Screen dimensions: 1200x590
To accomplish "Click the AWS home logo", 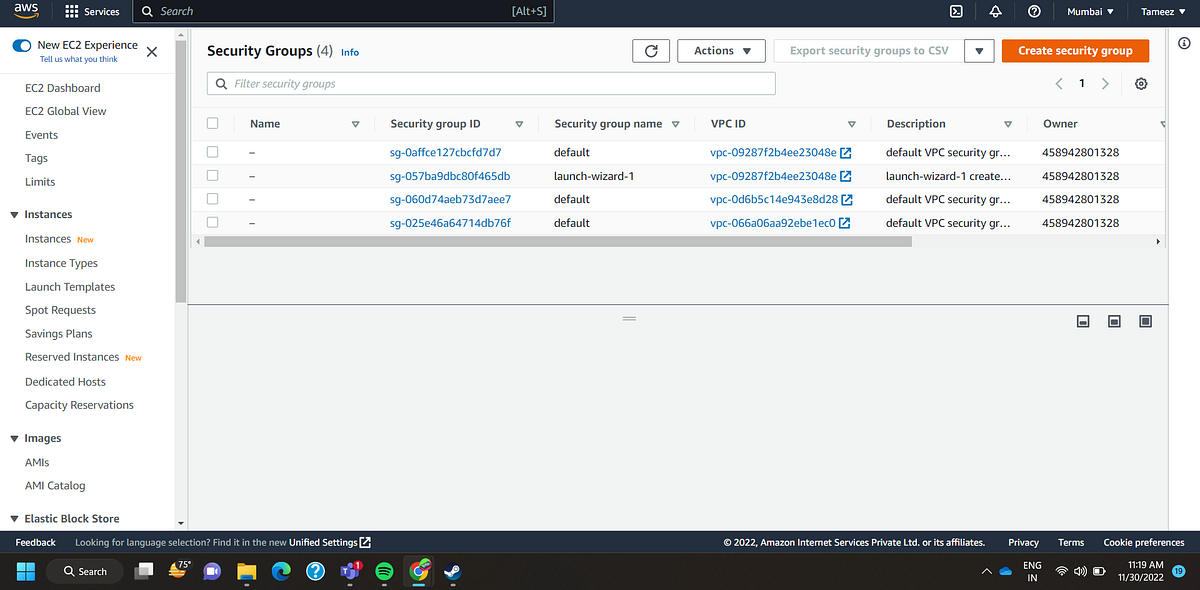I will point(26,11).
